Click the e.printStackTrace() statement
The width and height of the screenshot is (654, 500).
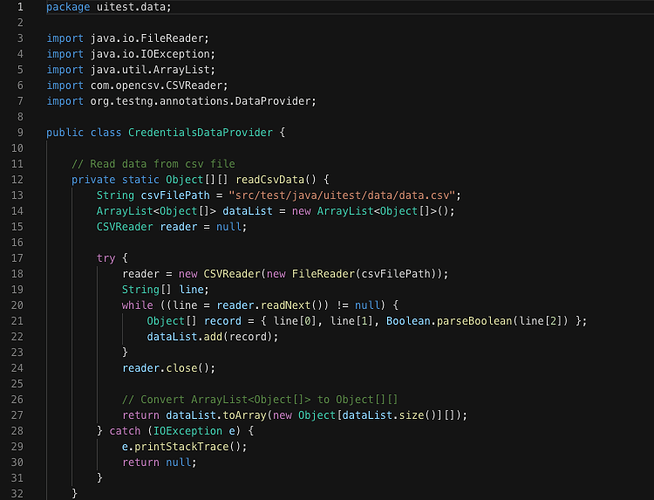click(184, 446)
